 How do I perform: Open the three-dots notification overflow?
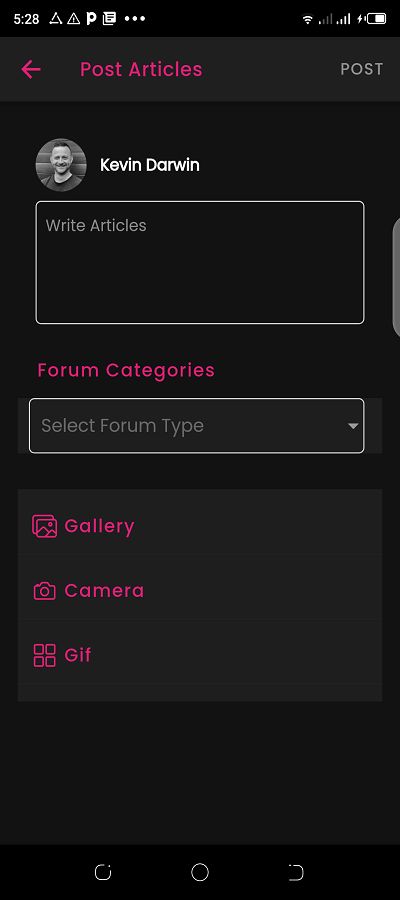135,18
